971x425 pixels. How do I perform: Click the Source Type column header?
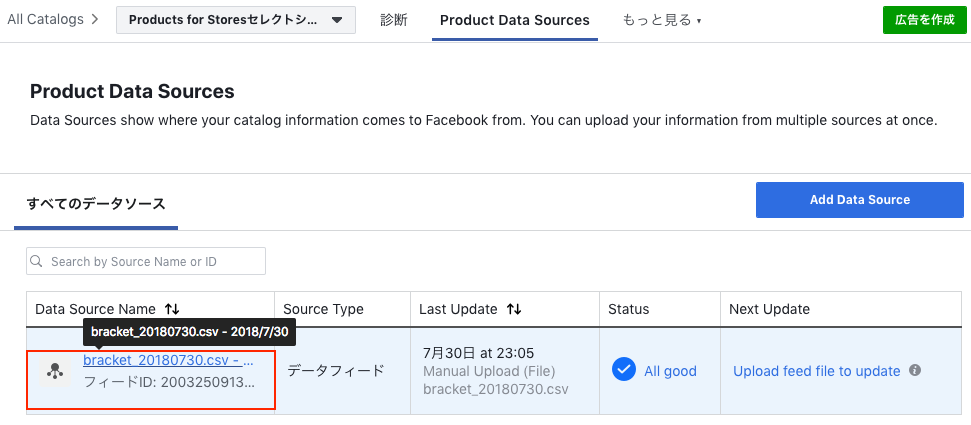point(323,309)
